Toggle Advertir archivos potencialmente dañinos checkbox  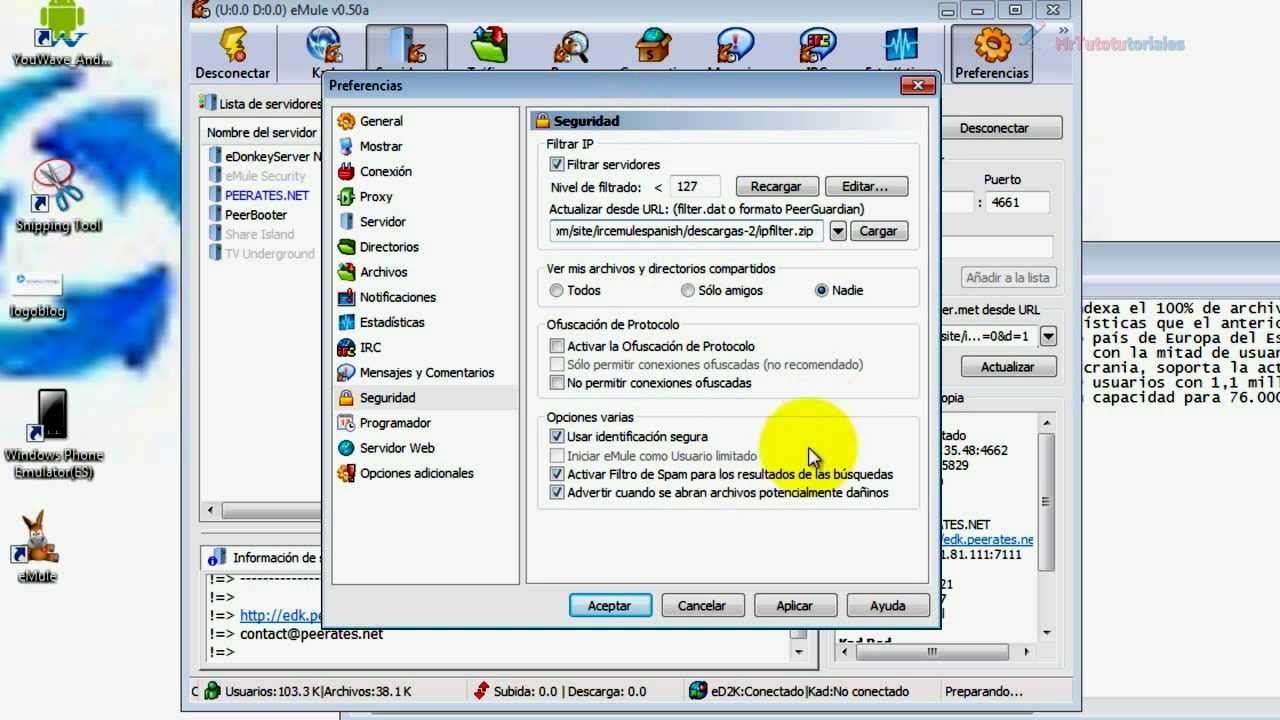click(557, 492)
